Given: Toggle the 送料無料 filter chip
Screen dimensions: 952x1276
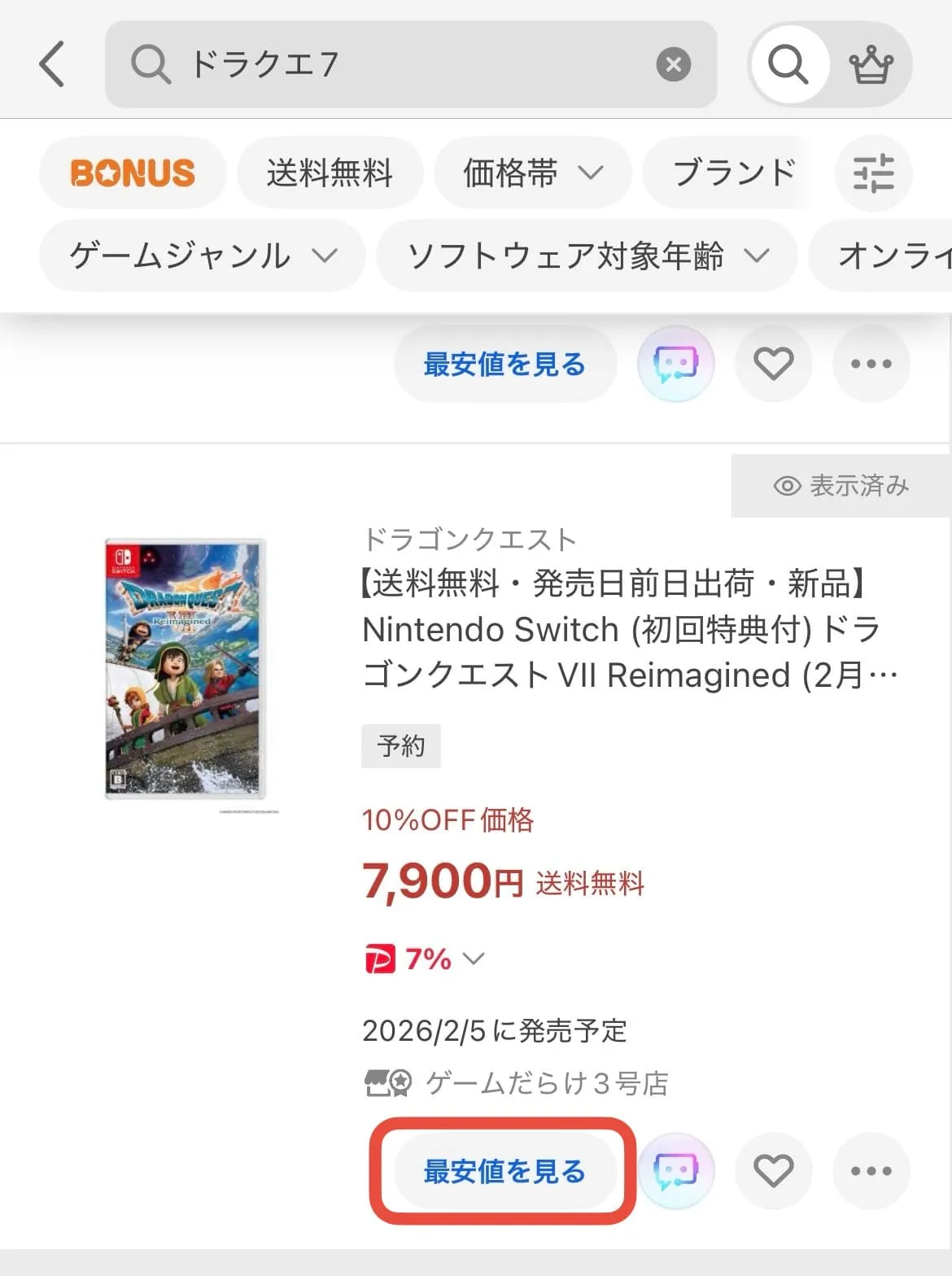Looking at the screenshot, I should pos(330,173).
